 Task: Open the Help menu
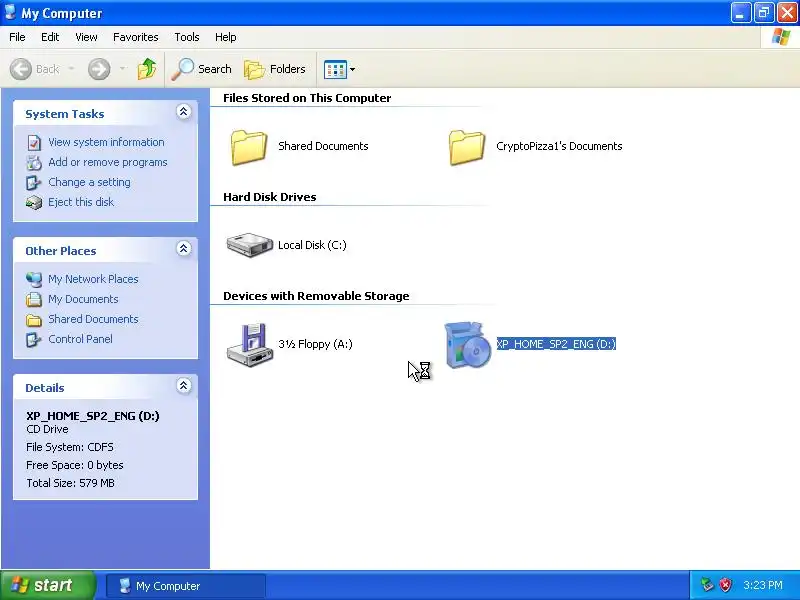point(226,37)
